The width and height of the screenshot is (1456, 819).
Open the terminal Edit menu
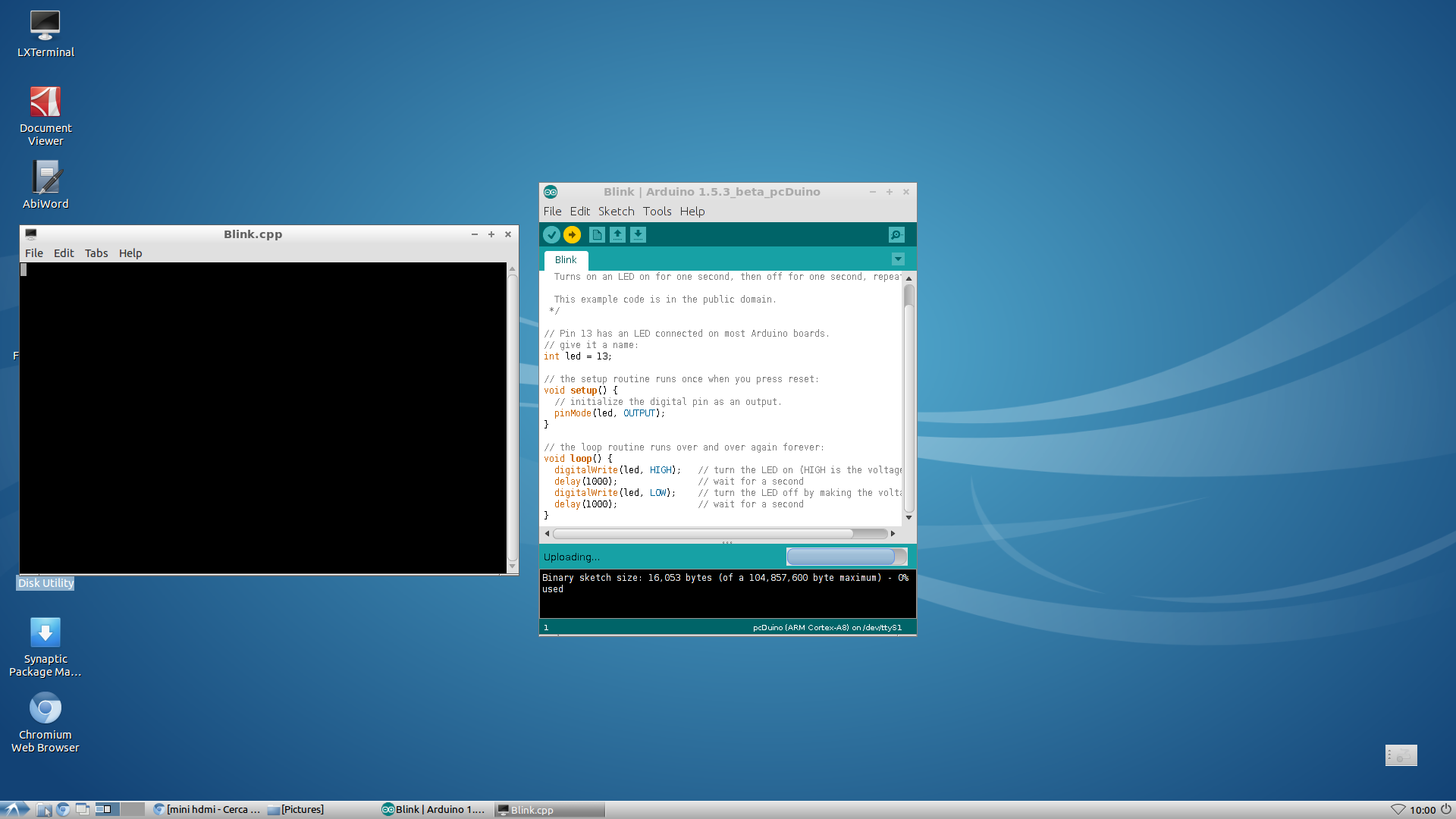click(x=64, y=253)
